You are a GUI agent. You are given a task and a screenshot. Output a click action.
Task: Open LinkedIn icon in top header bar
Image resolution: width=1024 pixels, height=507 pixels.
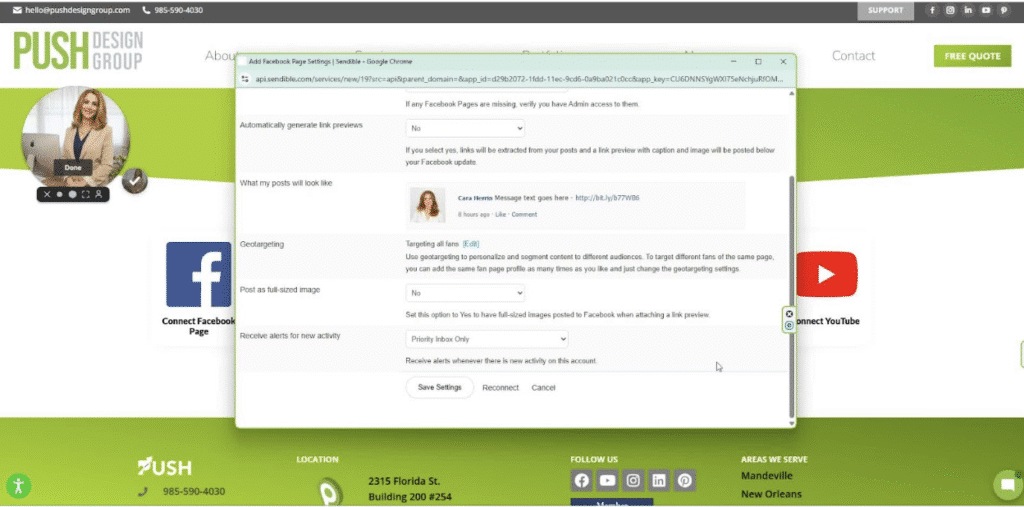(968, 10)
